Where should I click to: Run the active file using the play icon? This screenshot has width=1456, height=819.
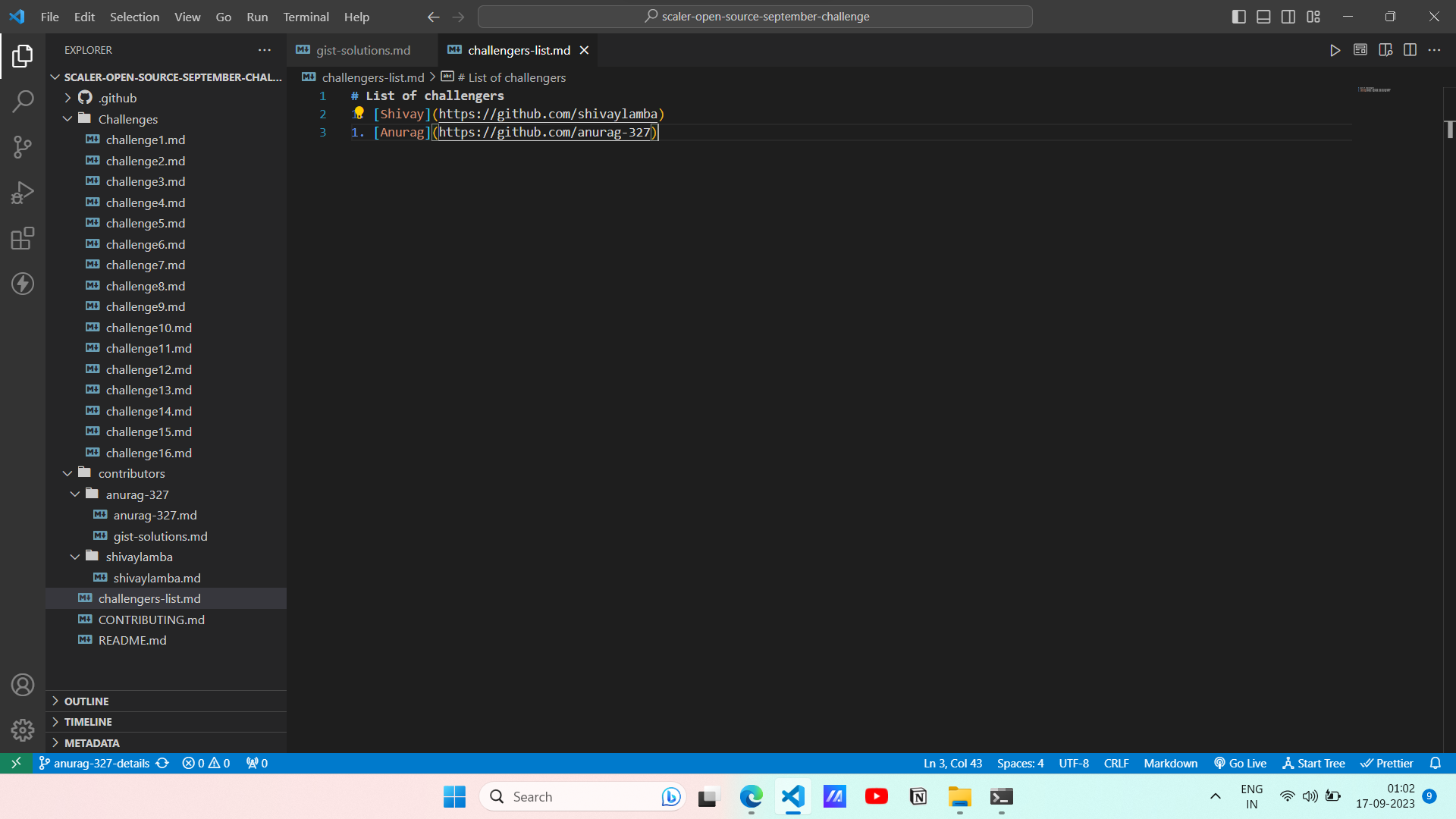pyautogui.click(x=1335, y=50)
